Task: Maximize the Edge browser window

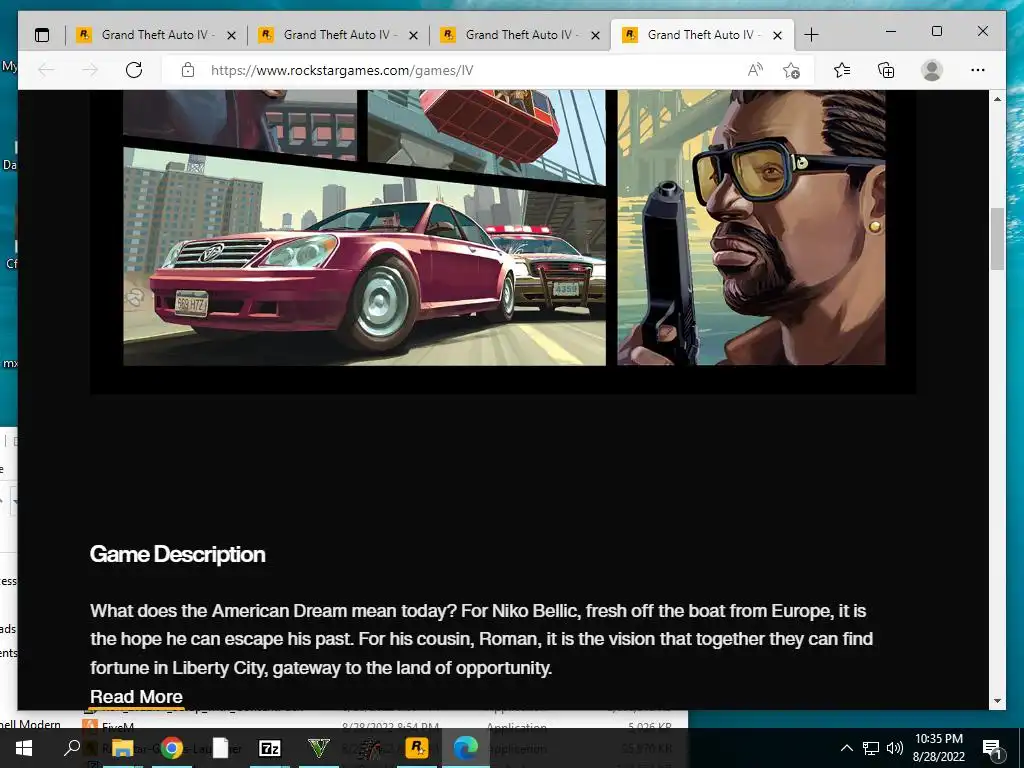Action: [x=936, y=31]
